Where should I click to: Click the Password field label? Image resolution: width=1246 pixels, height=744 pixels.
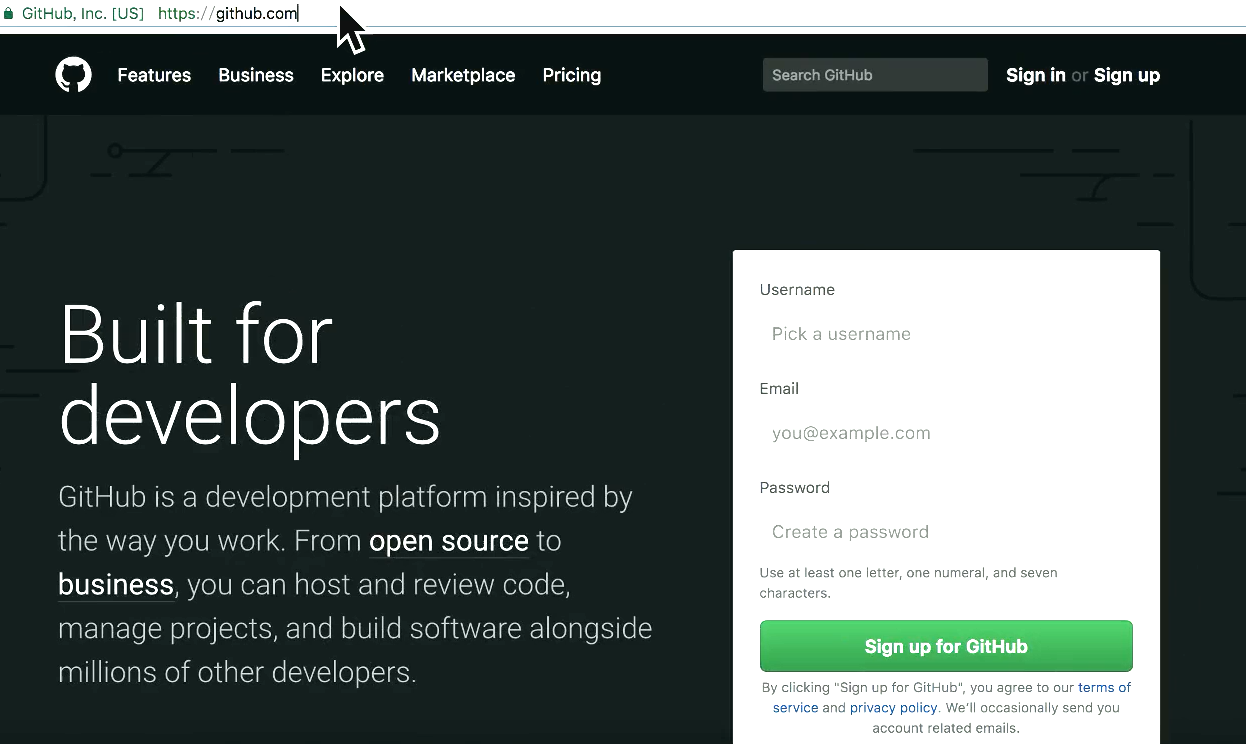coord(795,488)
